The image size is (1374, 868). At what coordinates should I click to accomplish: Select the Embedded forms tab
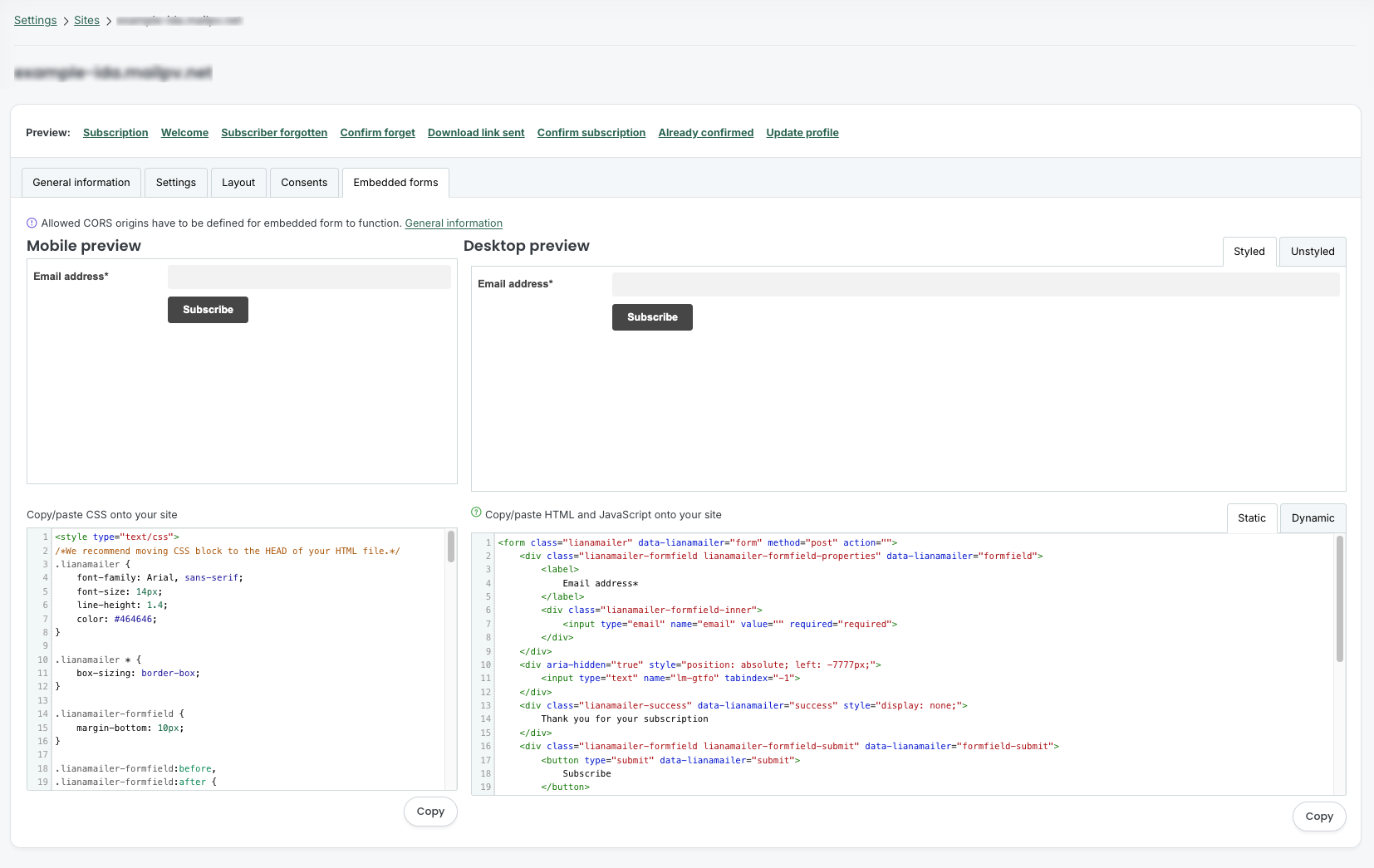click(x=395, y=183)
